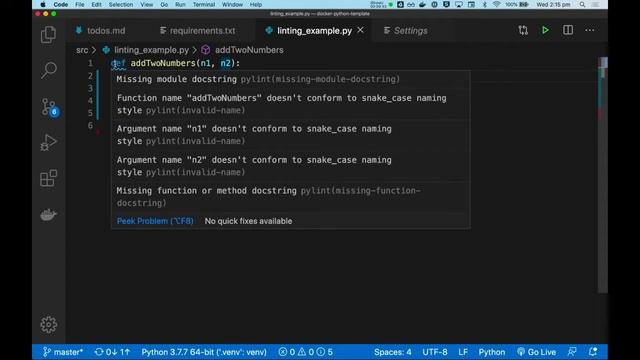This screenshot has width=640, height=360.
Task: Open notifications bell in status bar
Action: (x=593, y=352)
